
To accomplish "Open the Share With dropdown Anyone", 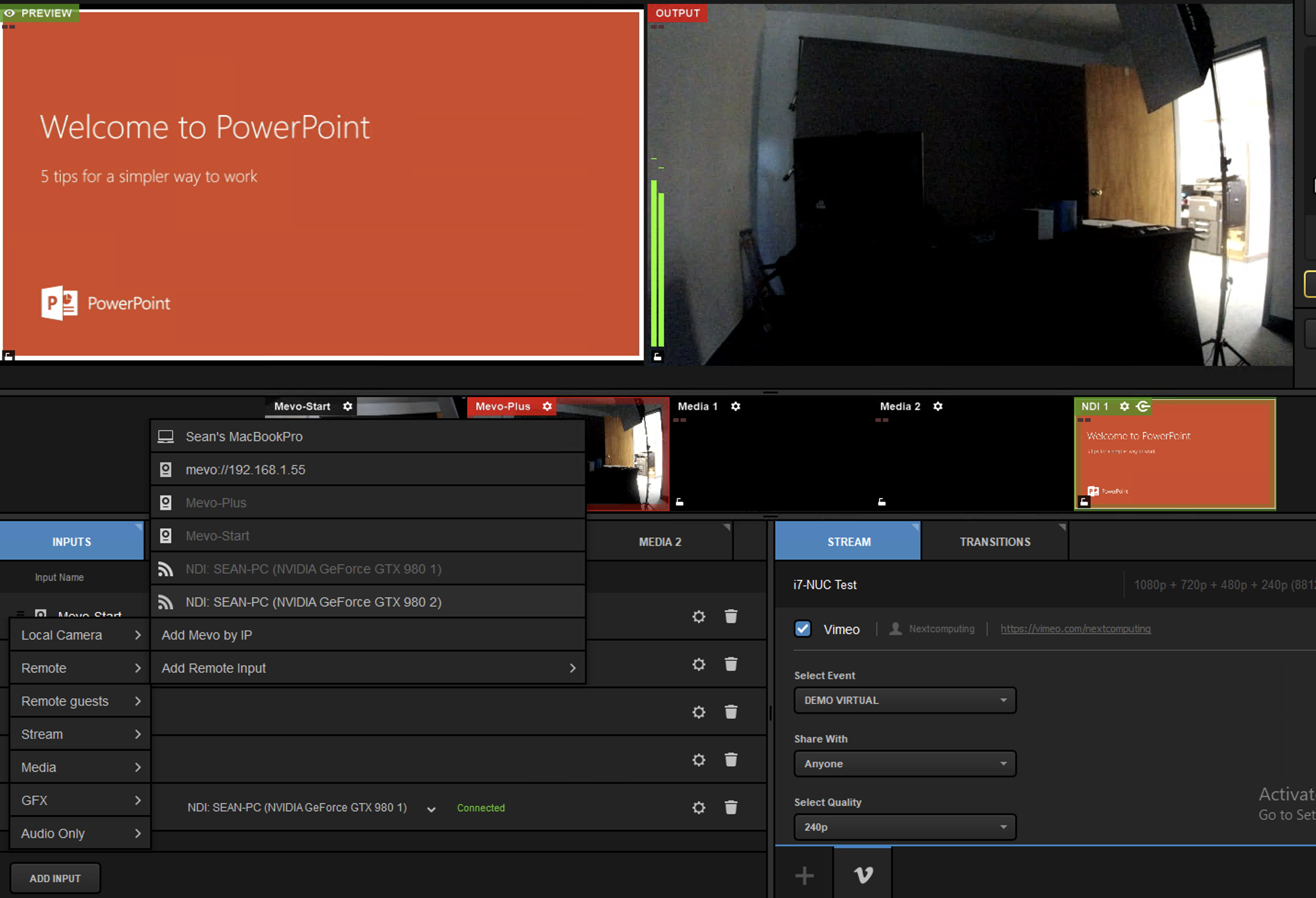I will click(x=905, y=763).
